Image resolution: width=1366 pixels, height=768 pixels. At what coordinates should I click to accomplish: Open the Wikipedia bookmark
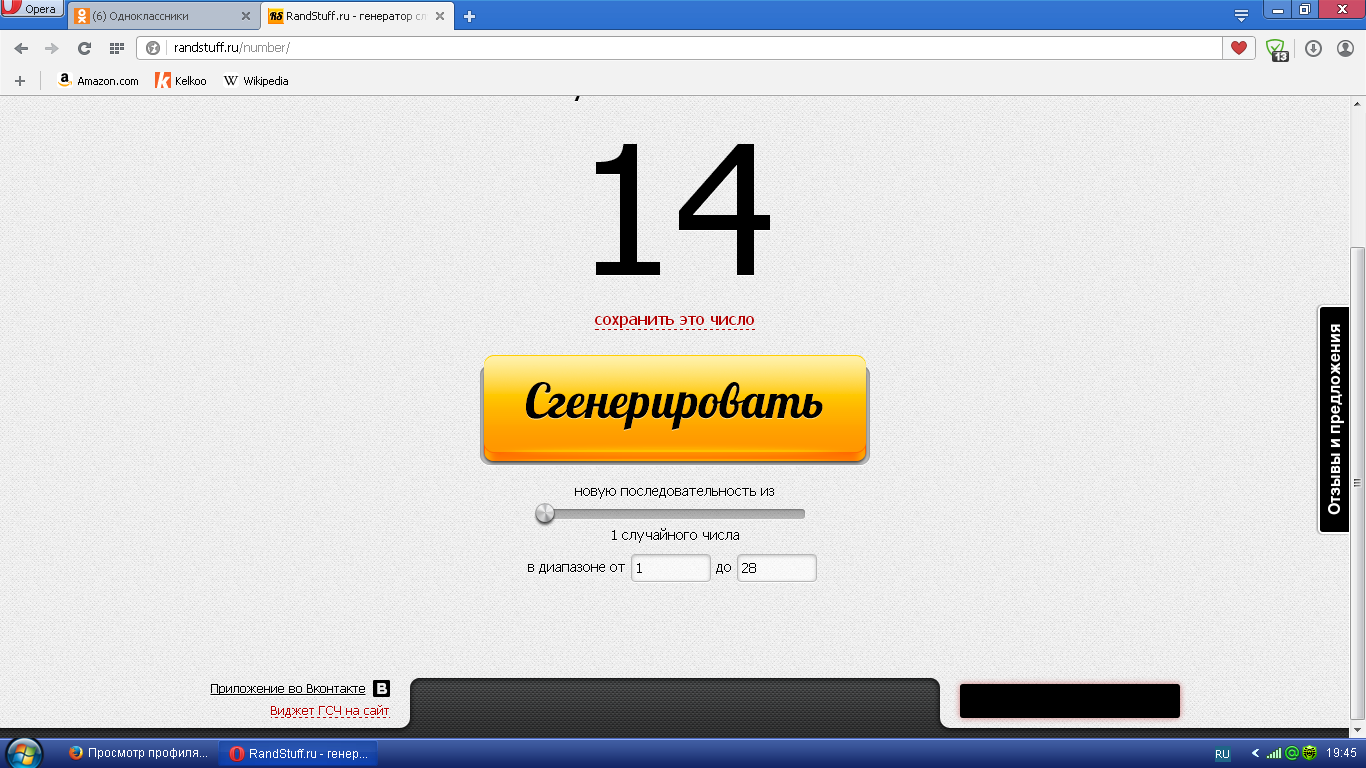click(256, 81)
